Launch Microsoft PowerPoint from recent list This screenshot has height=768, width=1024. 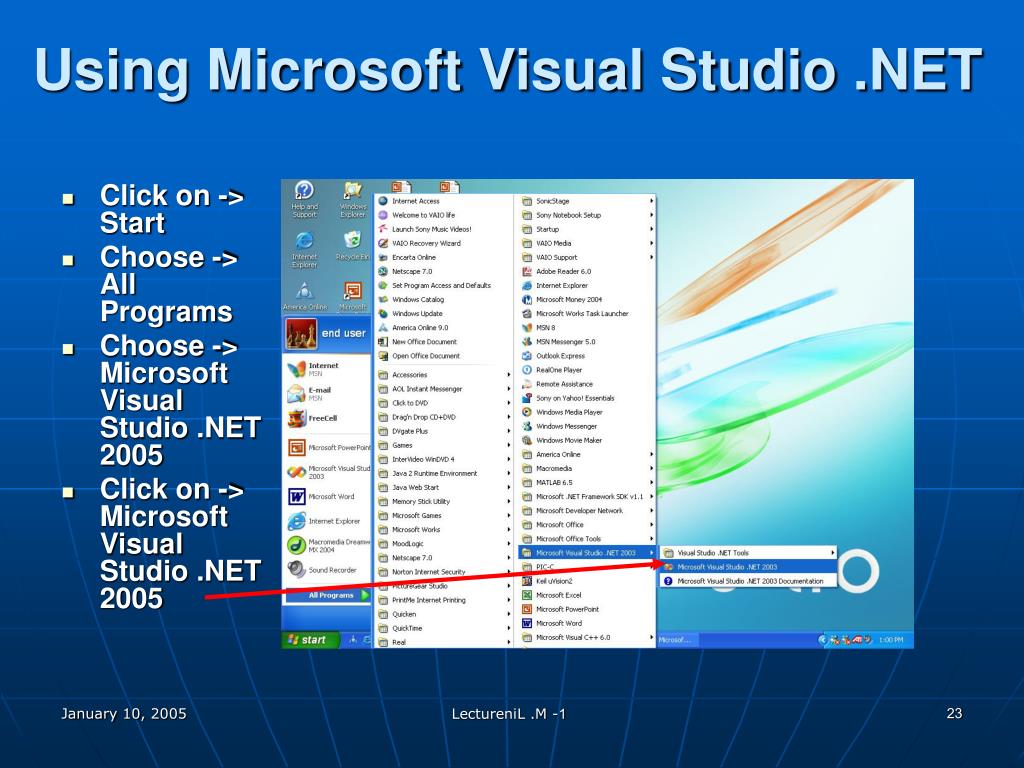click(327, 447)
